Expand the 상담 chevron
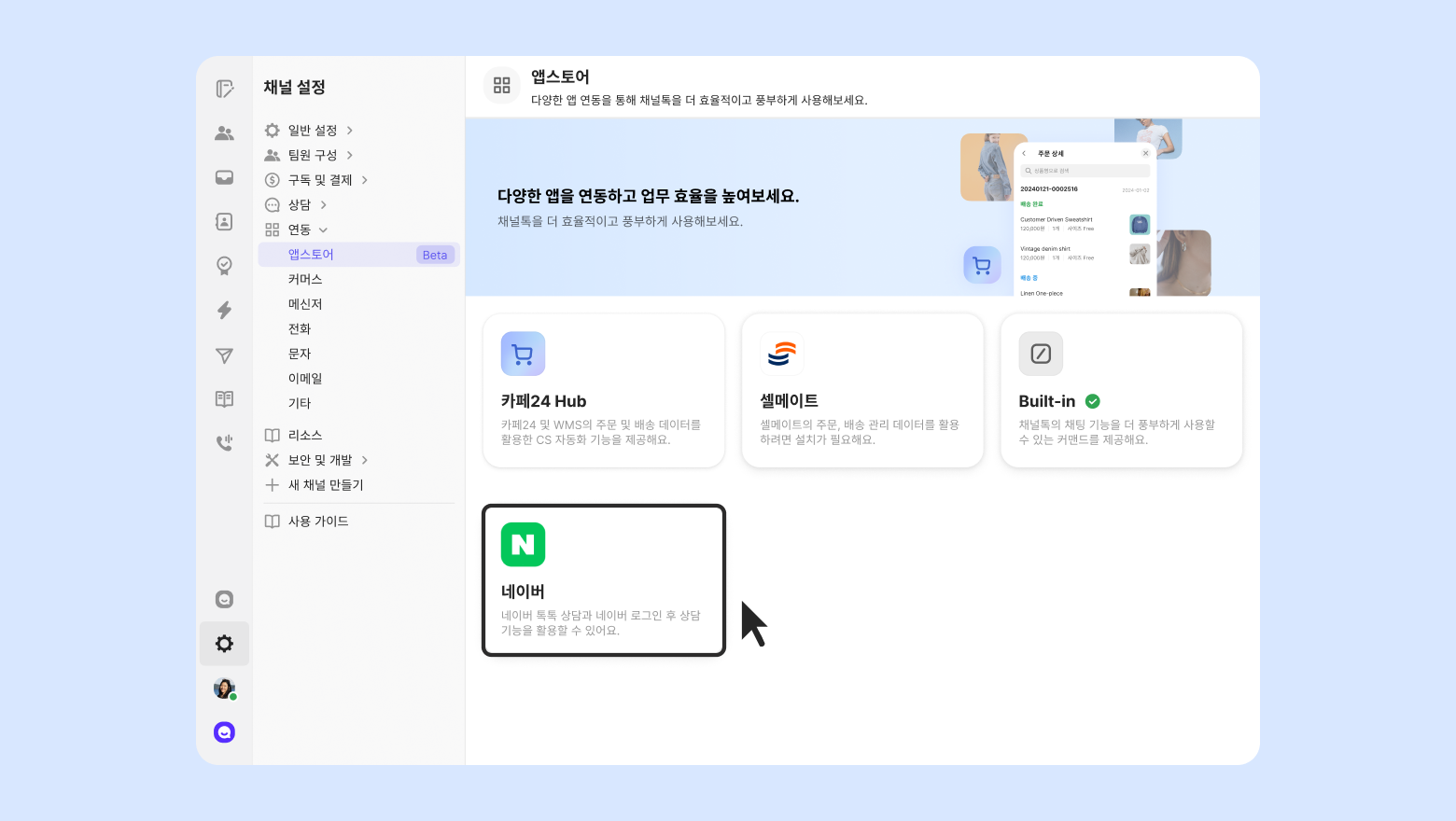This screenshot has height=821, width=1456. pos(324,205)
